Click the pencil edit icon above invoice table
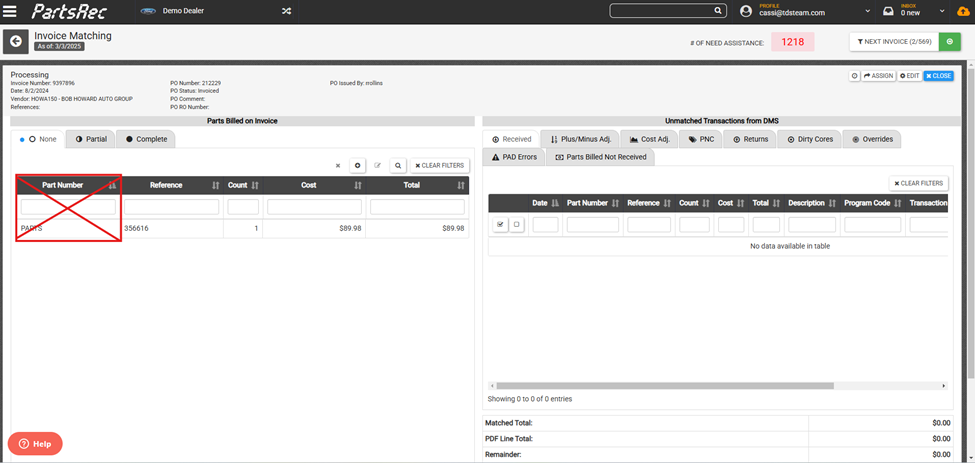The image size is (975, 463). (x=377, y=166)
